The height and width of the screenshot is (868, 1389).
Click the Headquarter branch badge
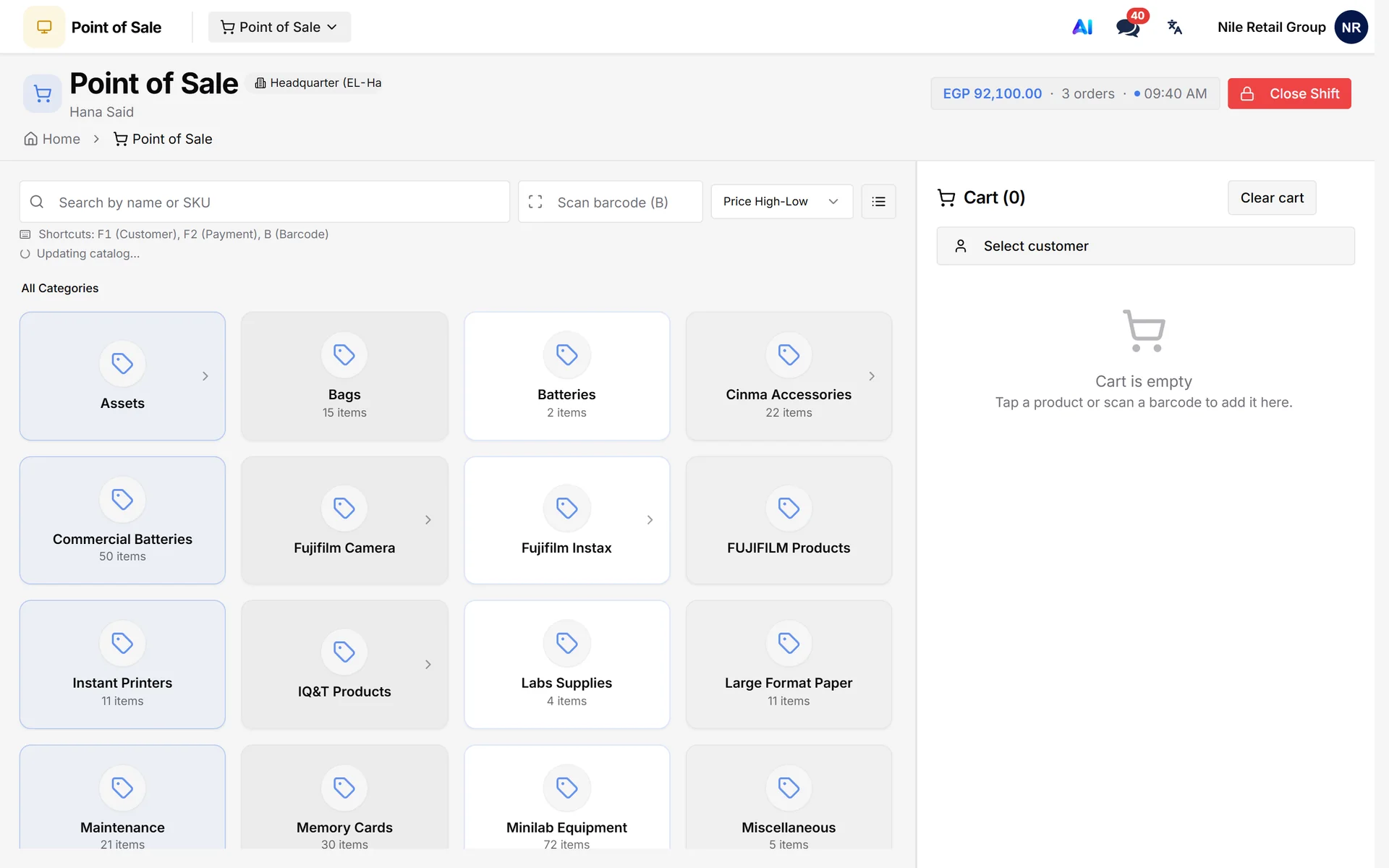pyautogui.click(x=318, y=82)
